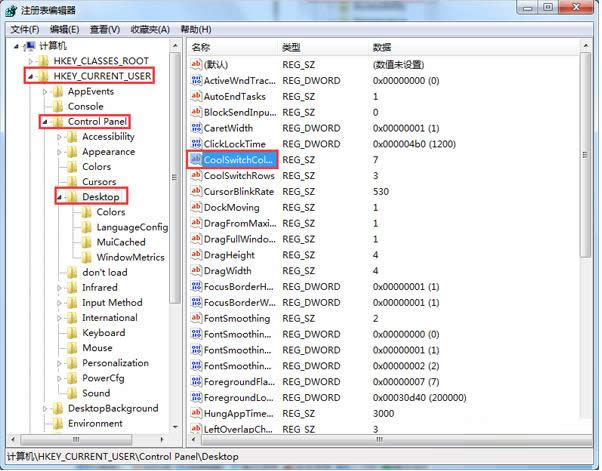602x471 pixels.
Task: Select the Colors key under Desktop
Action: (x=111, y=212)
